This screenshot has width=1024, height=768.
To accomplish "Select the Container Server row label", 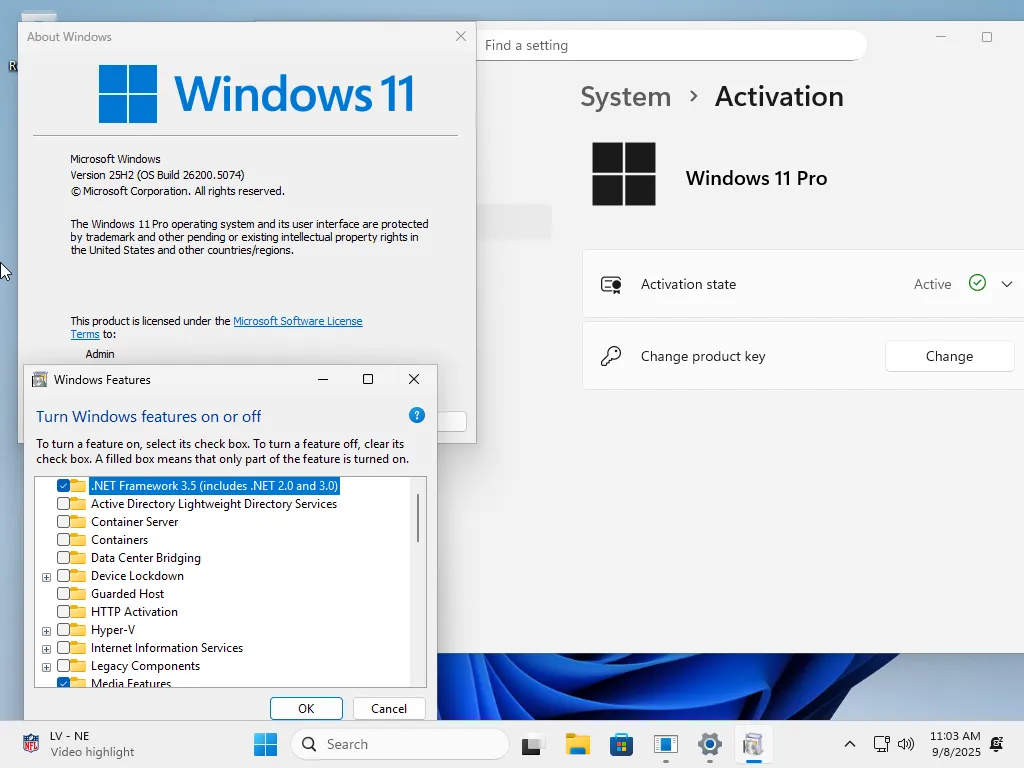I will point(135,522).
